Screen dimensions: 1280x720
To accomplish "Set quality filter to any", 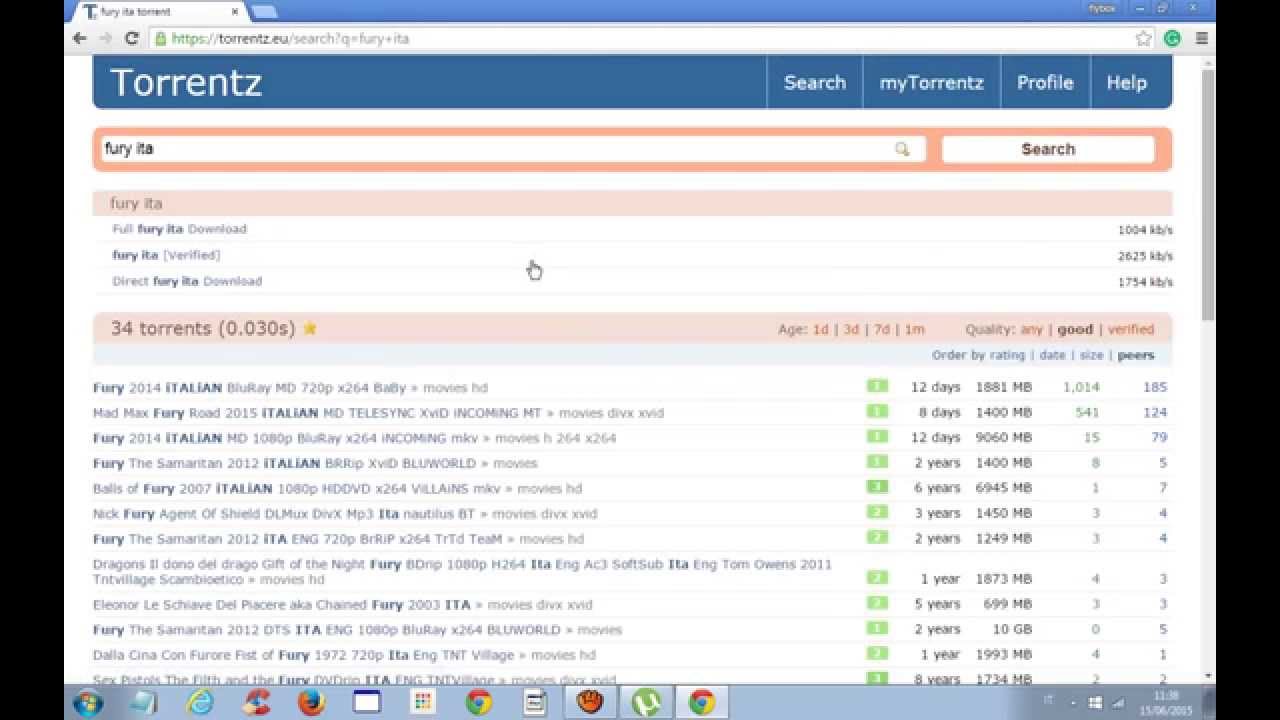I will click(1032, 329).
